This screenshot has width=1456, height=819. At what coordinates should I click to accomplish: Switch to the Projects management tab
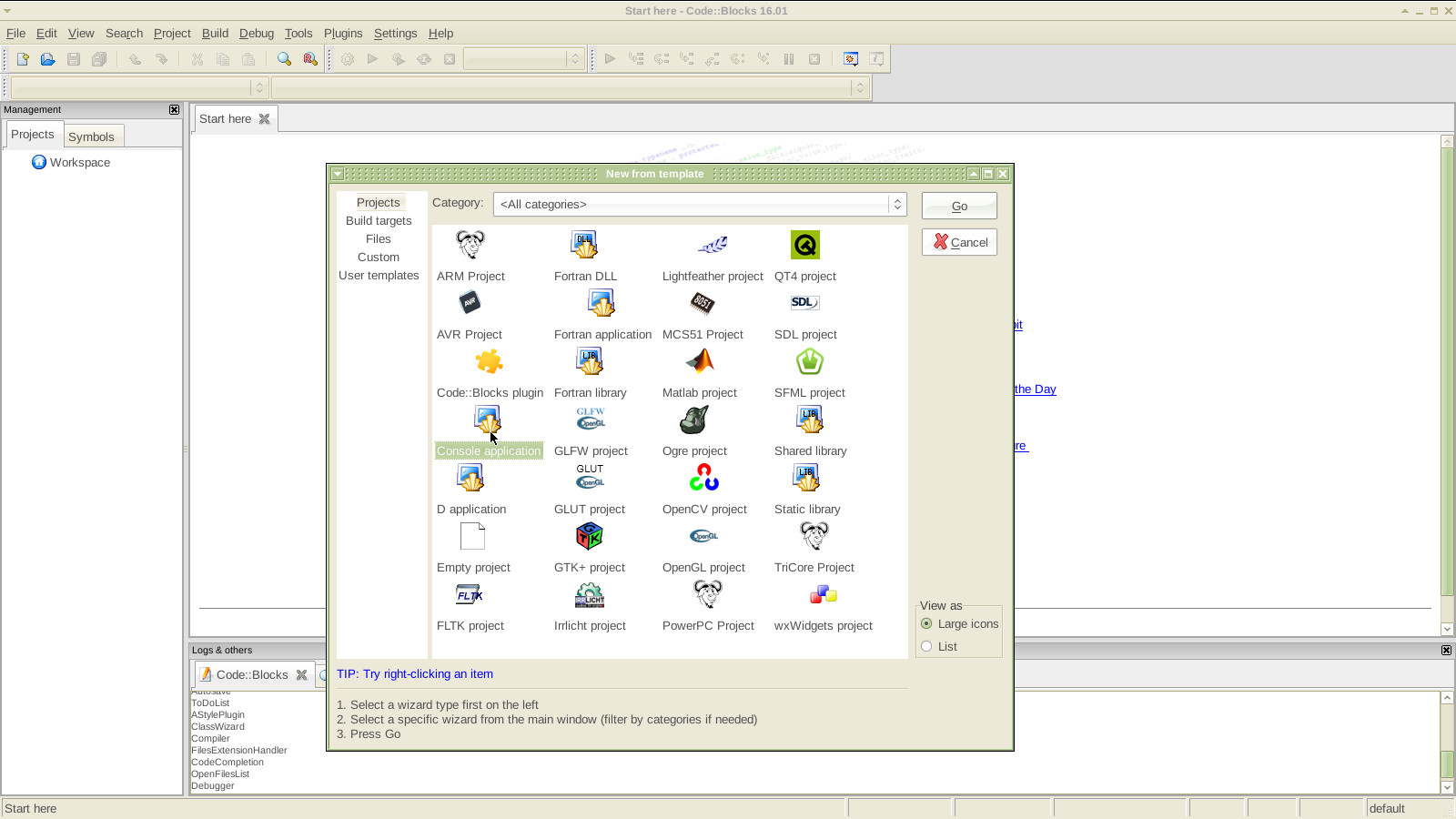coord(33,135)
